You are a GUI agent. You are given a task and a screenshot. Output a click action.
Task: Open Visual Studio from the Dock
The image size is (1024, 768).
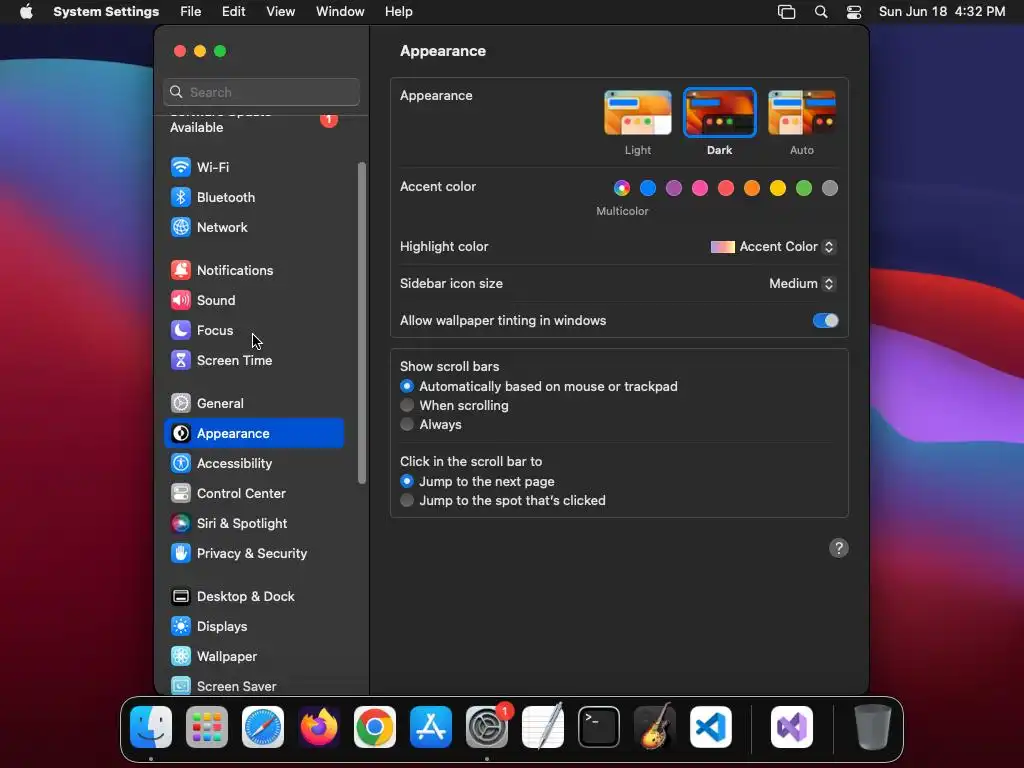(x=792, y=727)
